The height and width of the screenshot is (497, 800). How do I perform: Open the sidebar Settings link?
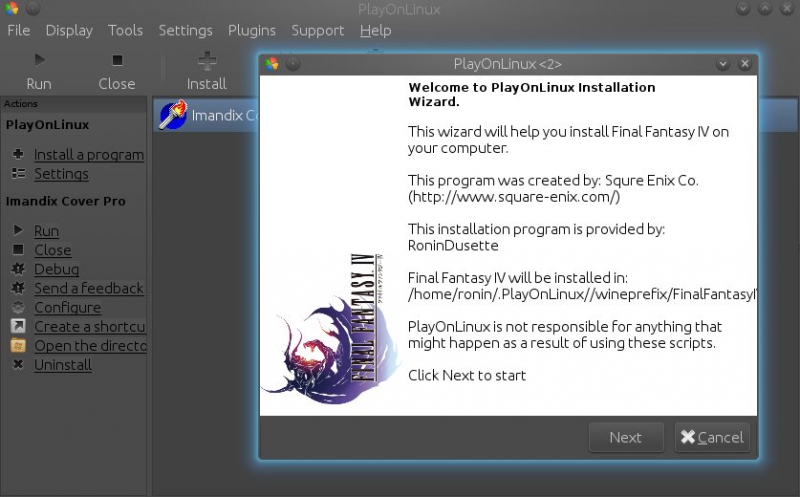point(61,173)
